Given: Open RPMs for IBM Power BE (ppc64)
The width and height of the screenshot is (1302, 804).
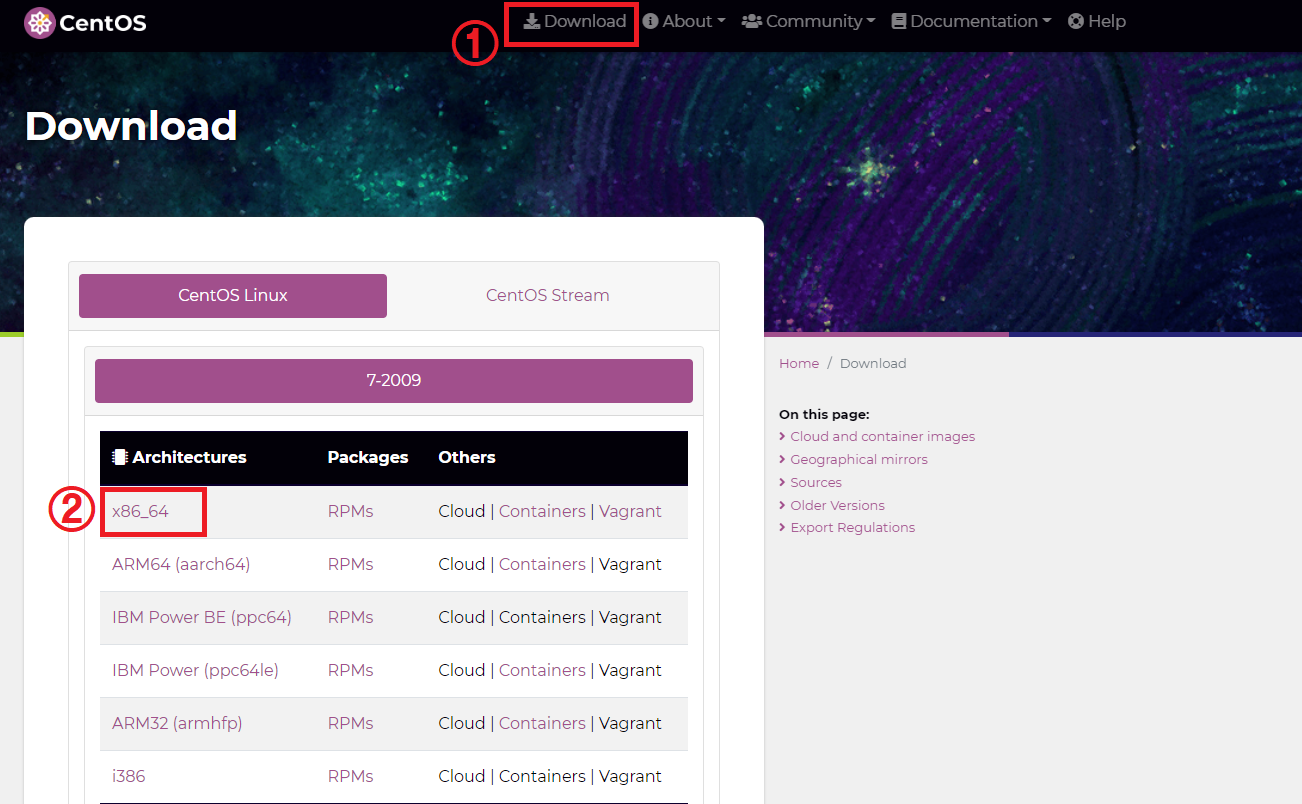Looking at the screenshot, I should [350, 617].
